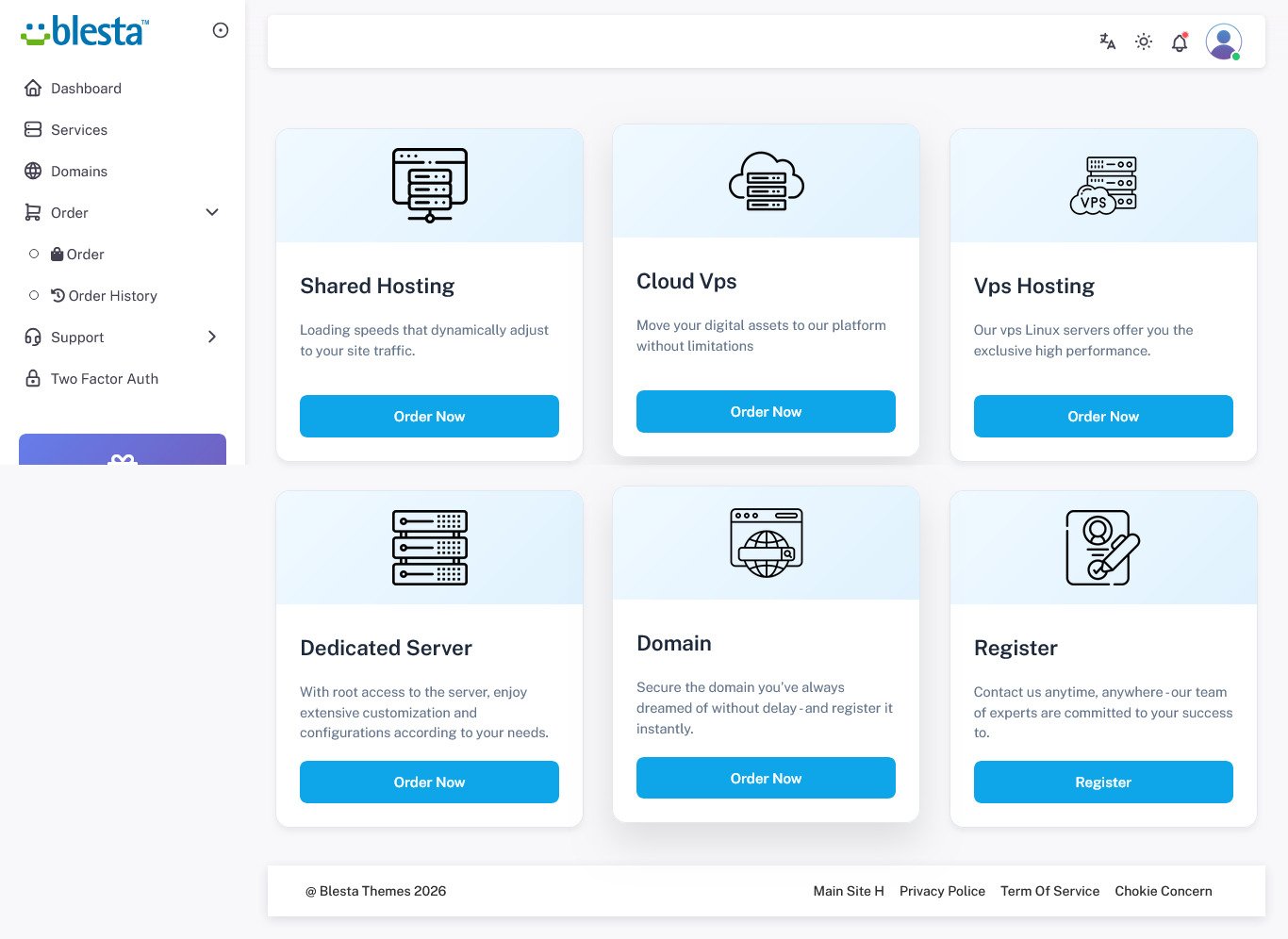Viewport: 1288px width, 939px height.
Task: Open the user avatar profile menu
Action: (x=1223, y=41)
